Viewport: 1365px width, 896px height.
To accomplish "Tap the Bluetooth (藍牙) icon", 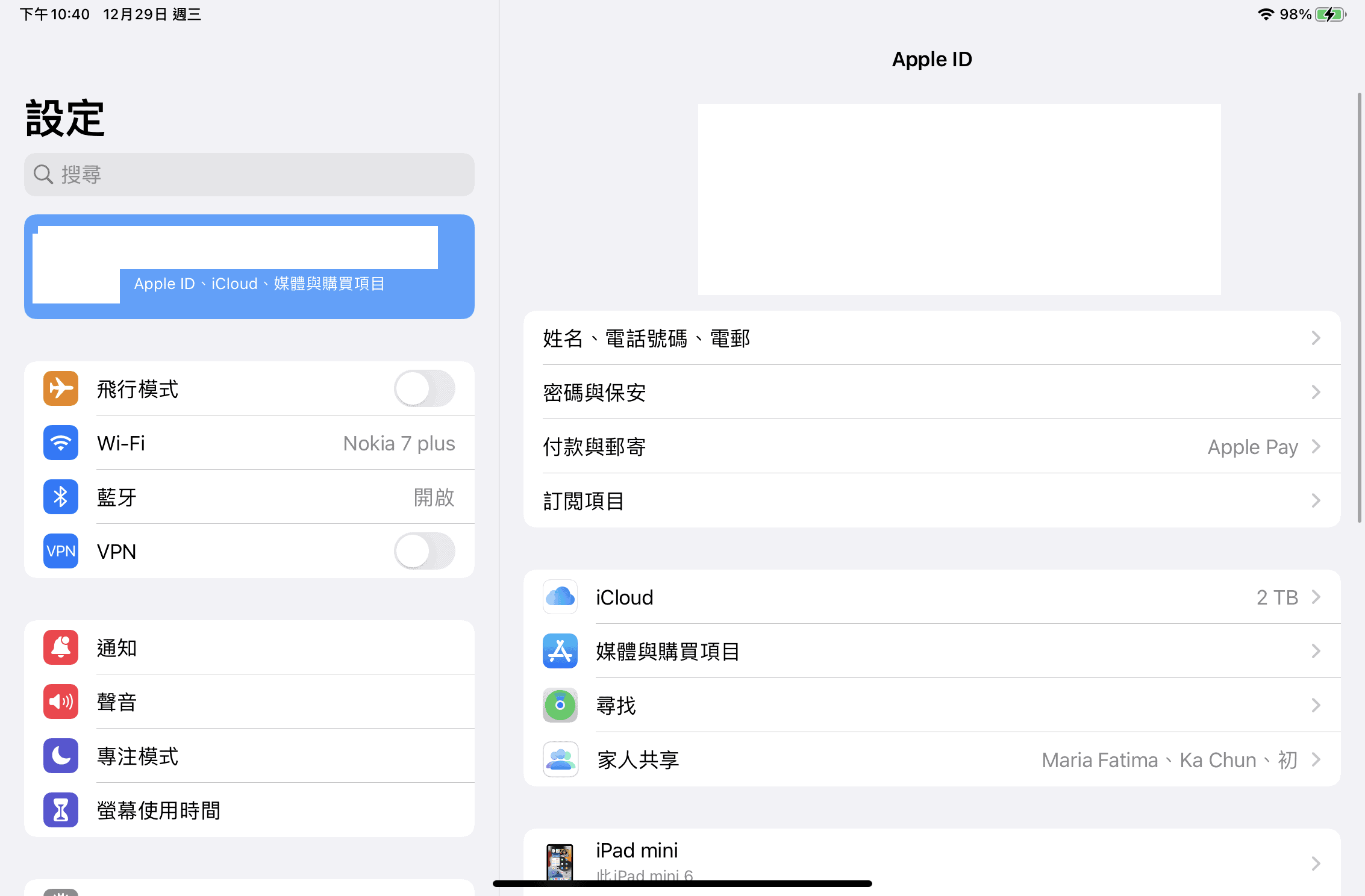I will click(x=61, y=497).
